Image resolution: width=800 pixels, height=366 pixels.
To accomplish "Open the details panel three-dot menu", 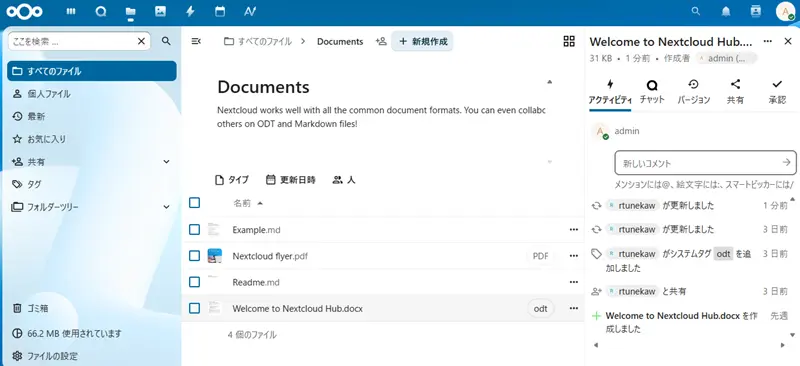I will [x=767, y=41].
